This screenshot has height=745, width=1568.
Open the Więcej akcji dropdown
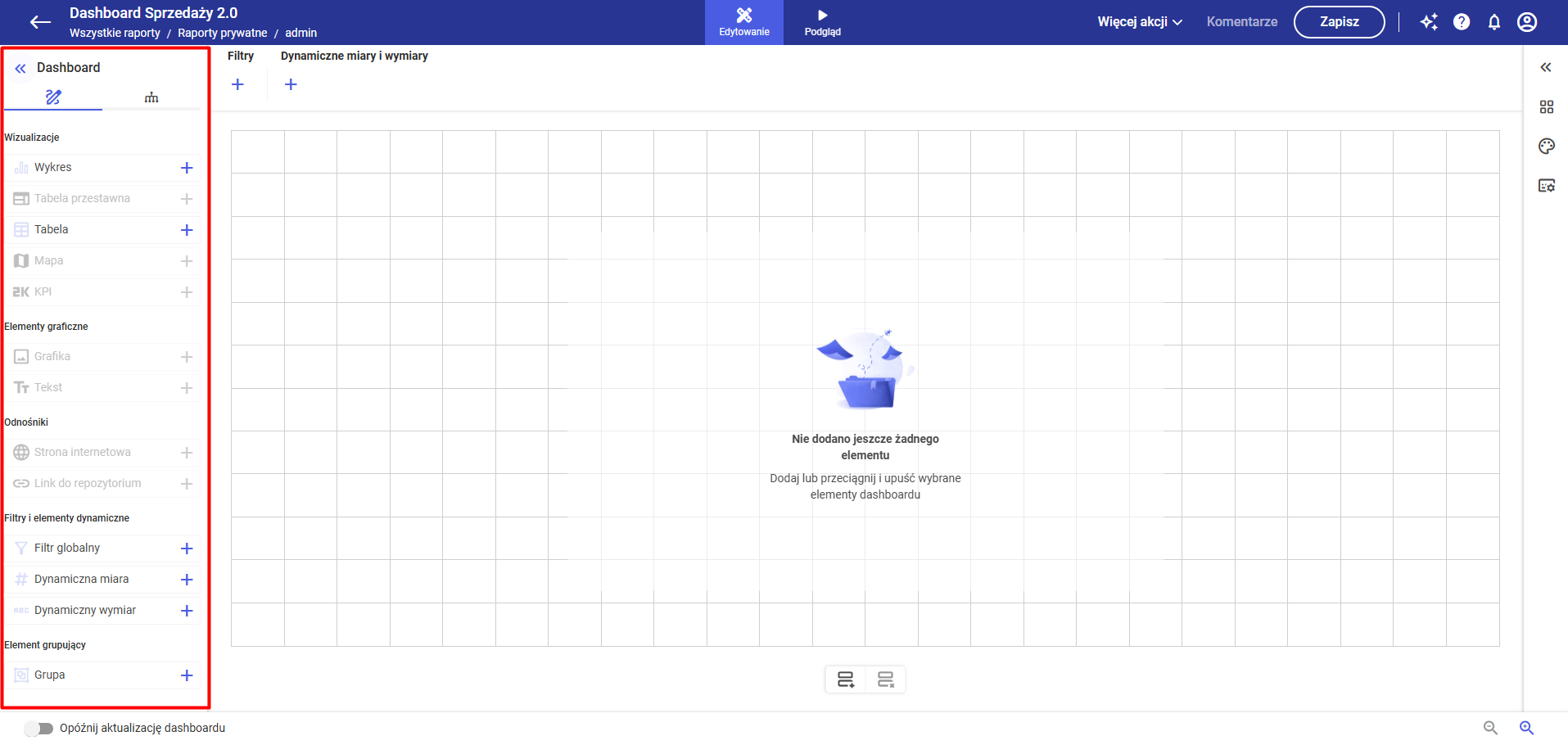coord(1140,22)
